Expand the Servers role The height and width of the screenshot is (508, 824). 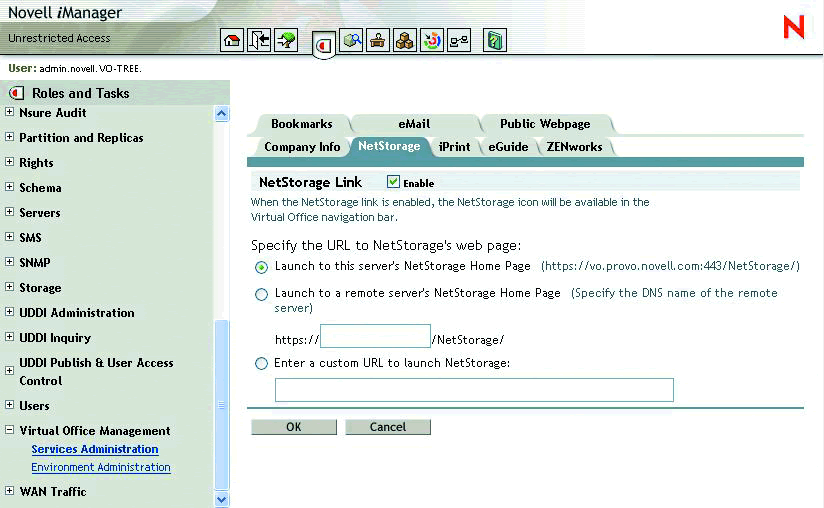[x=9, y=212]
